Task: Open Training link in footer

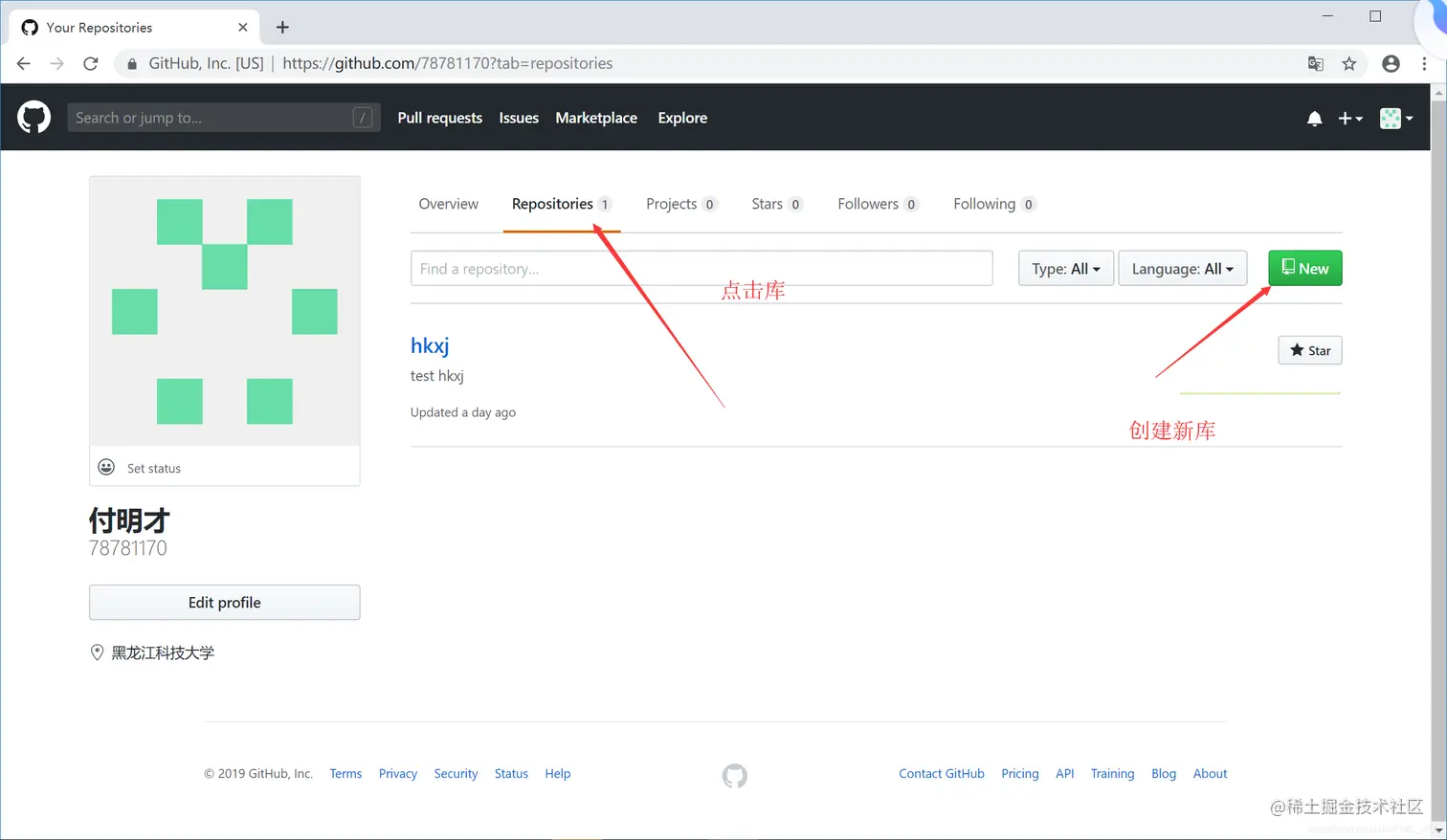Action: 1112,774
